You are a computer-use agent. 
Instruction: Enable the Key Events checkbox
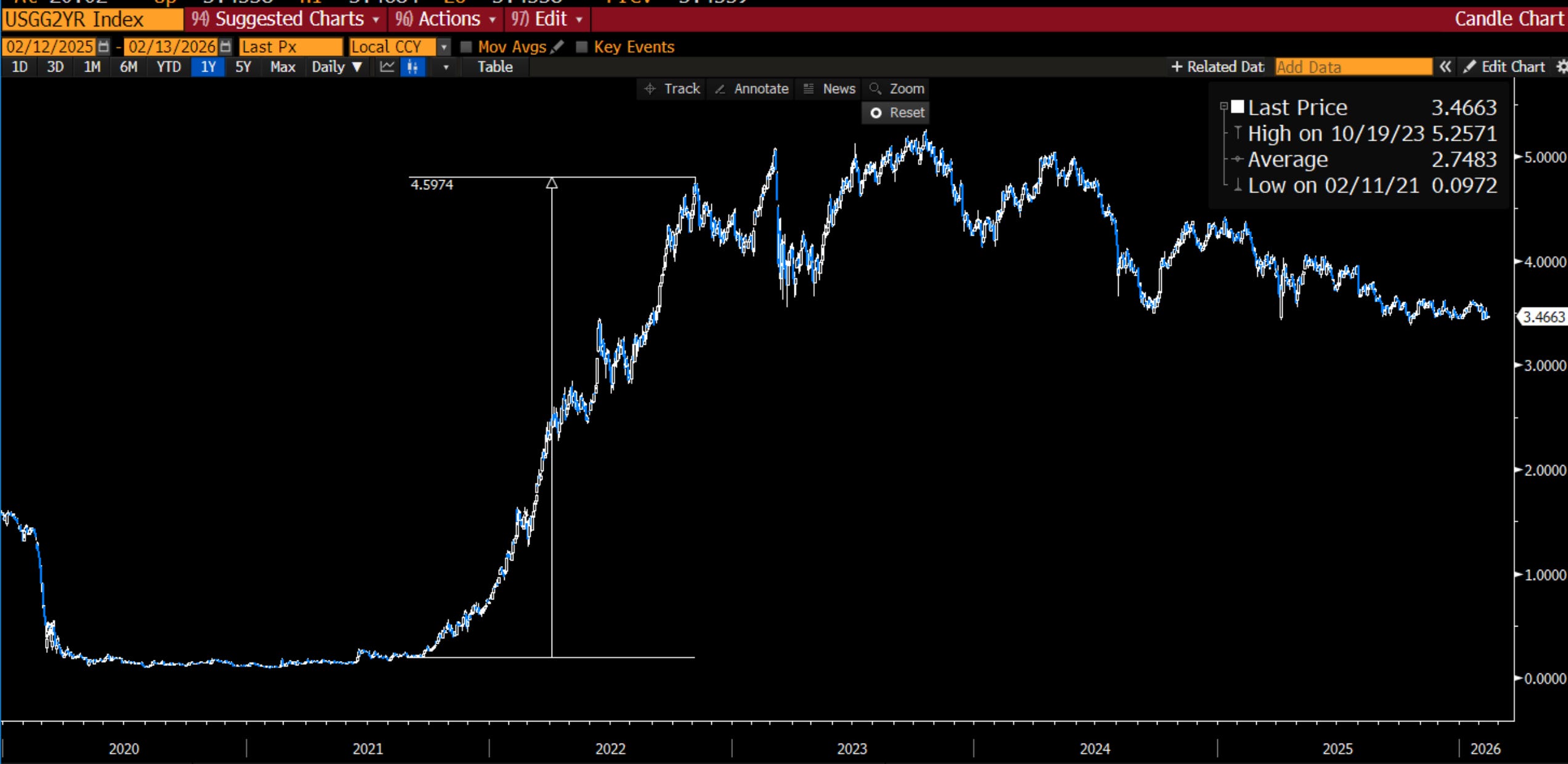(x=581, y=47)
